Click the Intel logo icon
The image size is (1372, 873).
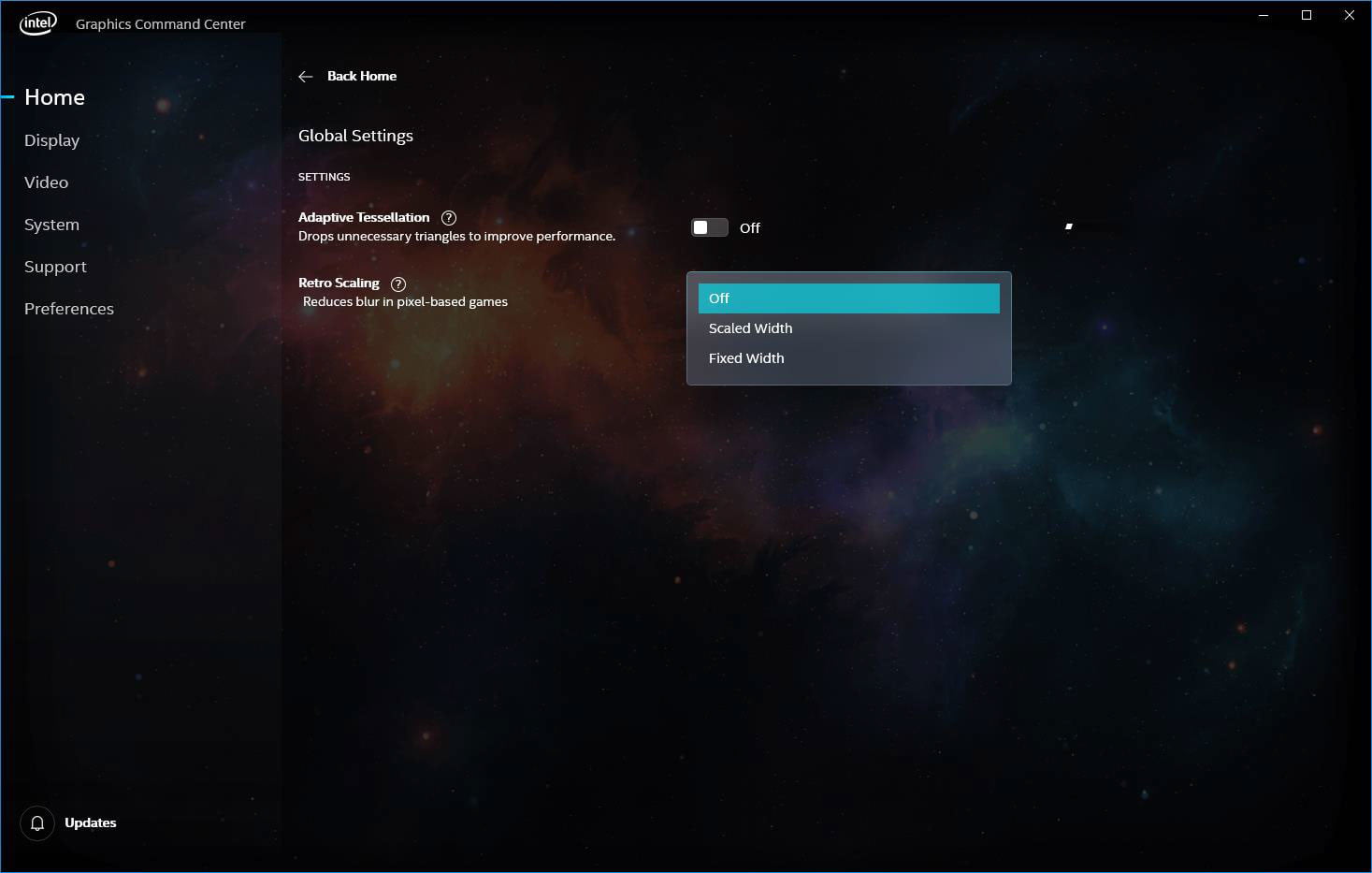(x=37, y=22)
